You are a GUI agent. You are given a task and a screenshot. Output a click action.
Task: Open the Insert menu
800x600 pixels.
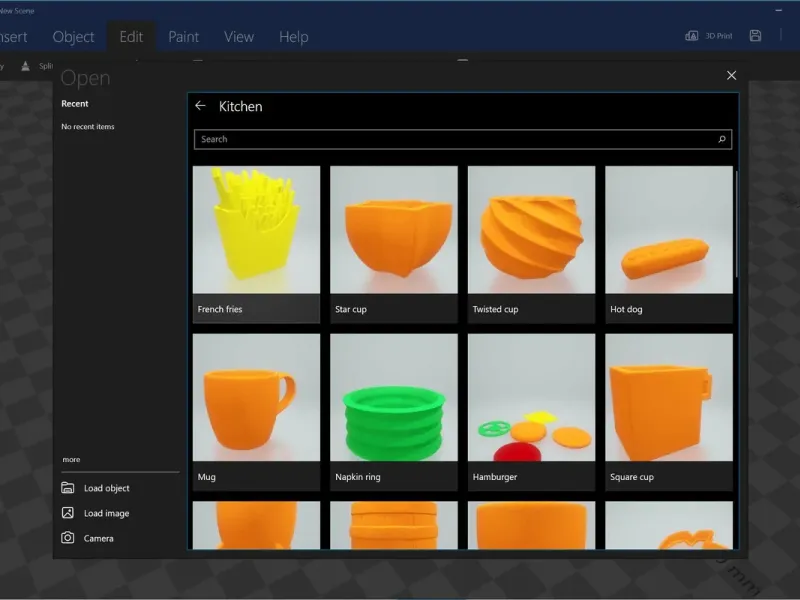coord(13,37)
